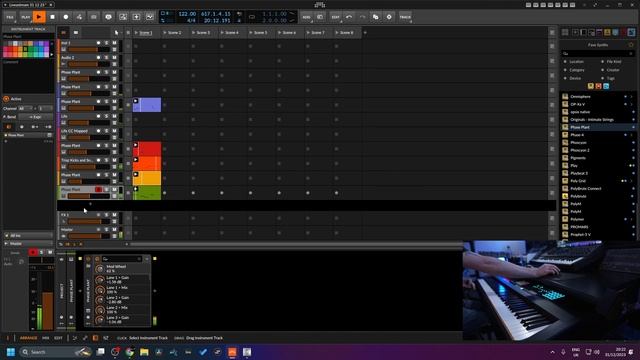
Task: Open the FILE menu
Action: (x=10, y=17)
